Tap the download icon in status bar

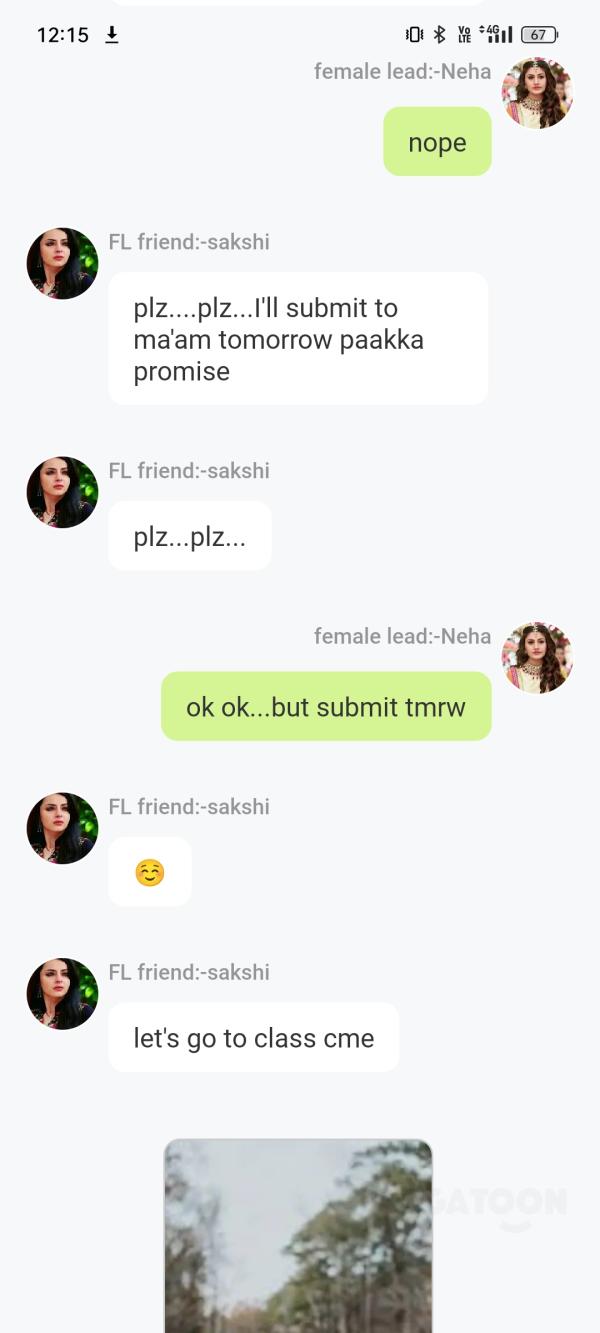(112, 35)
